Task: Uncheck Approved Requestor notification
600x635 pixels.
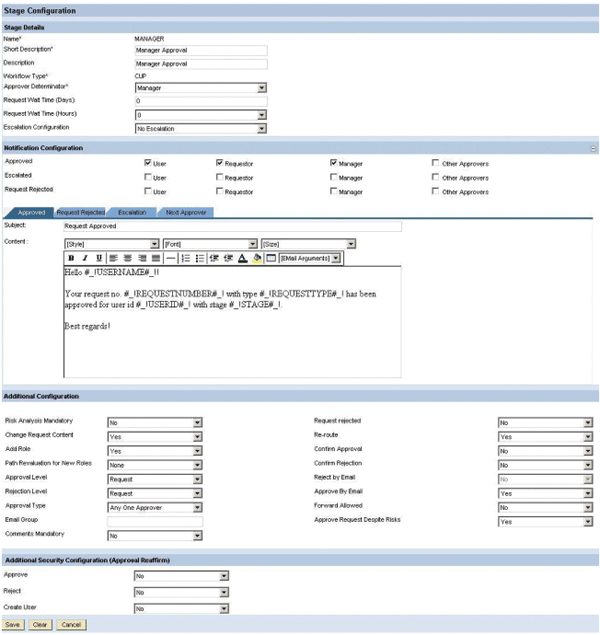Action: click(x=219, y=163)
